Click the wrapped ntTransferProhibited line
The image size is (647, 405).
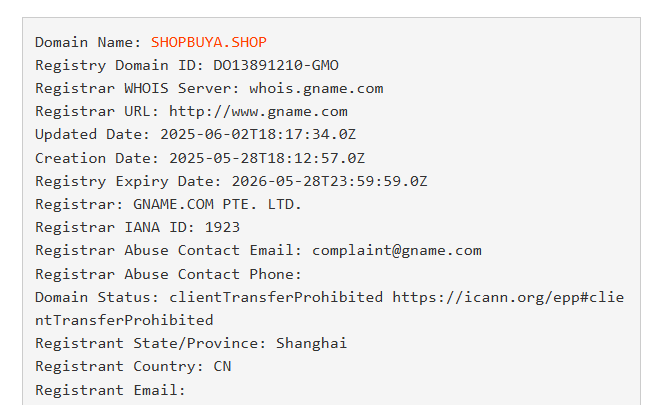124,320
